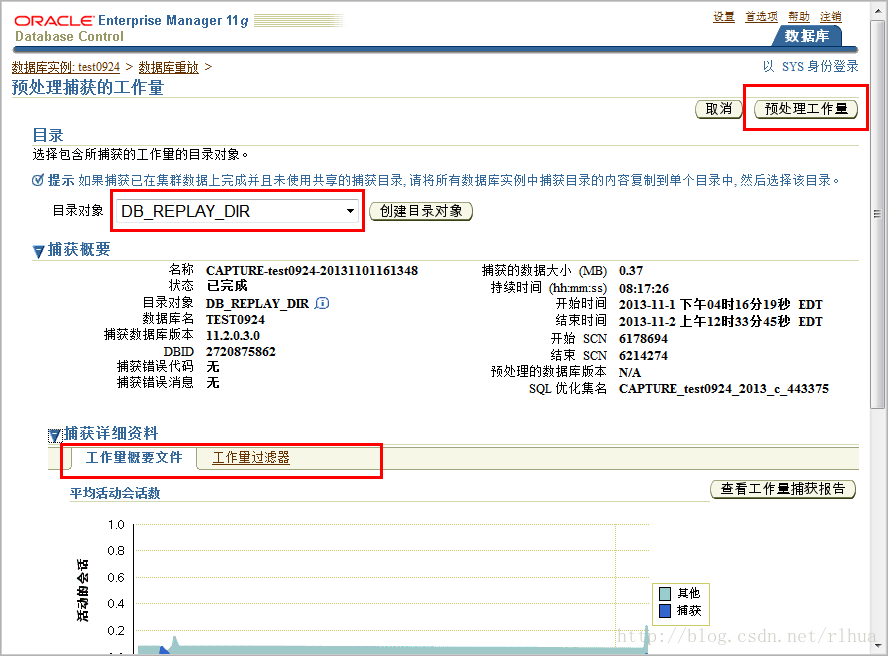Click the scrollbar down arrow
Viewport: 888px width, 656px height.
pos(877,645)
